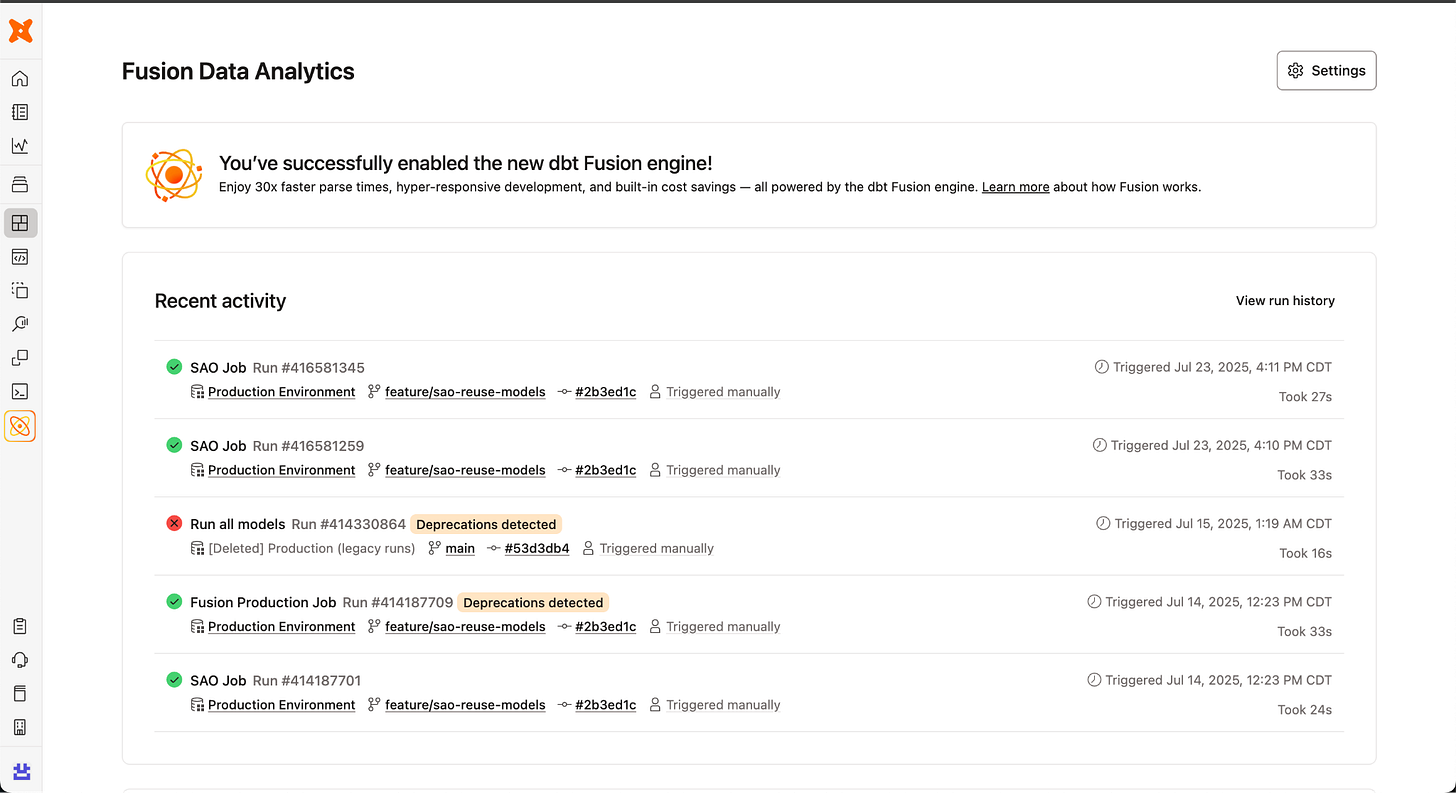Open the Settings button
The image size is (1456, 793).
[1326, 71]
